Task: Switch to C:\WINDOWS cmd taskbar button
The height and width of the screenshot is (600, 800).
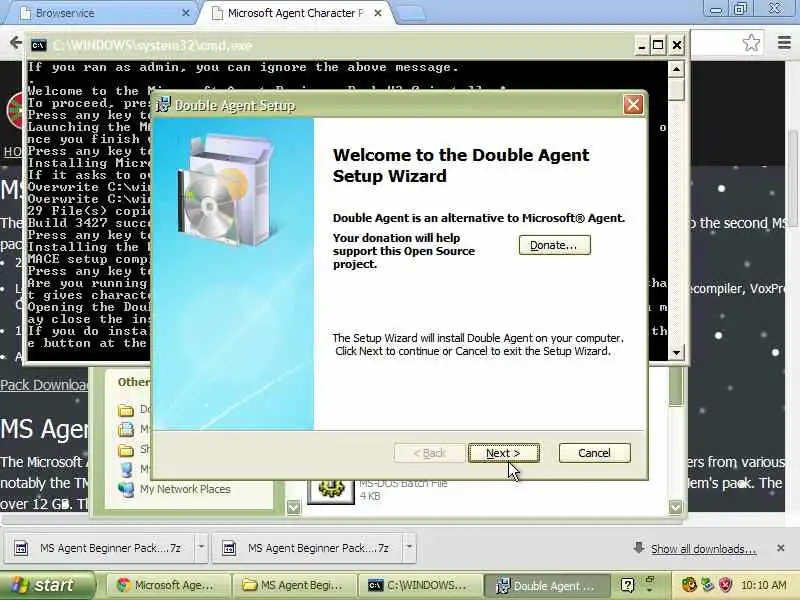Action: (419, 585)
